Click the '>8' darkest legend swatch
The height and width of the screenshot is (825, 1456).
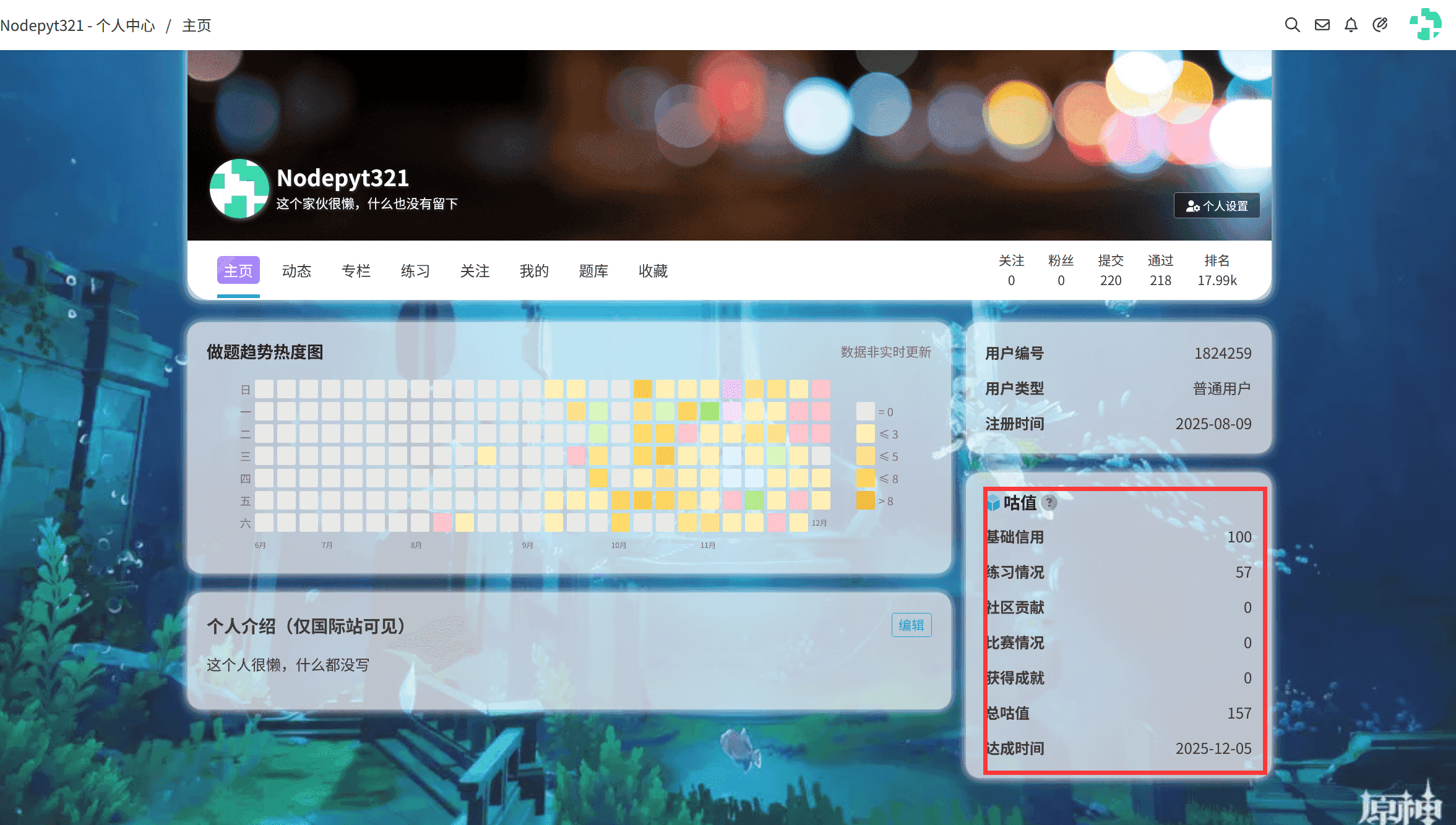865,500
